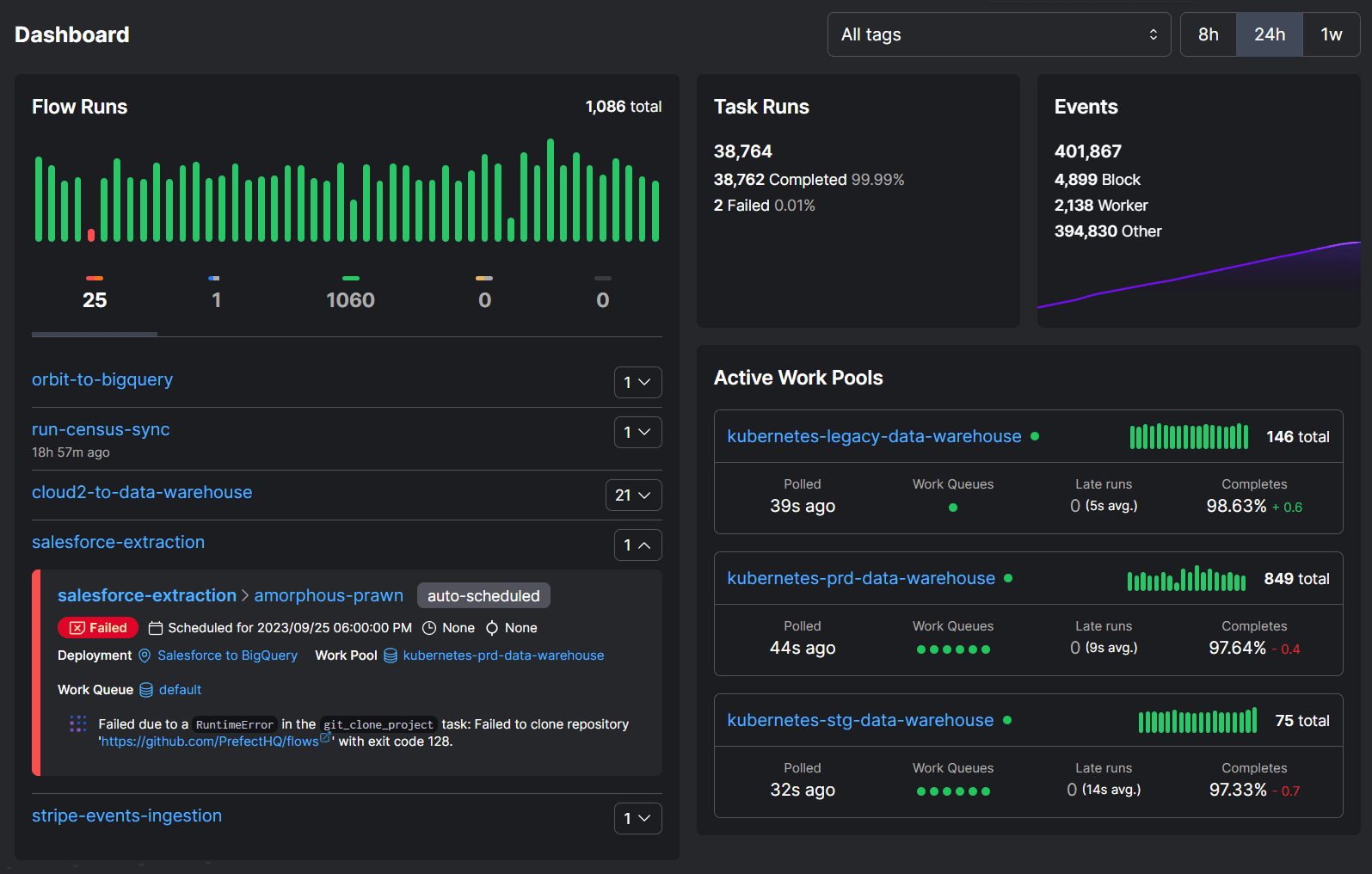This screenshot has width=1372, height=874.
Task: Click the calendar icon beside scheduled time
Action: point(156,628)
